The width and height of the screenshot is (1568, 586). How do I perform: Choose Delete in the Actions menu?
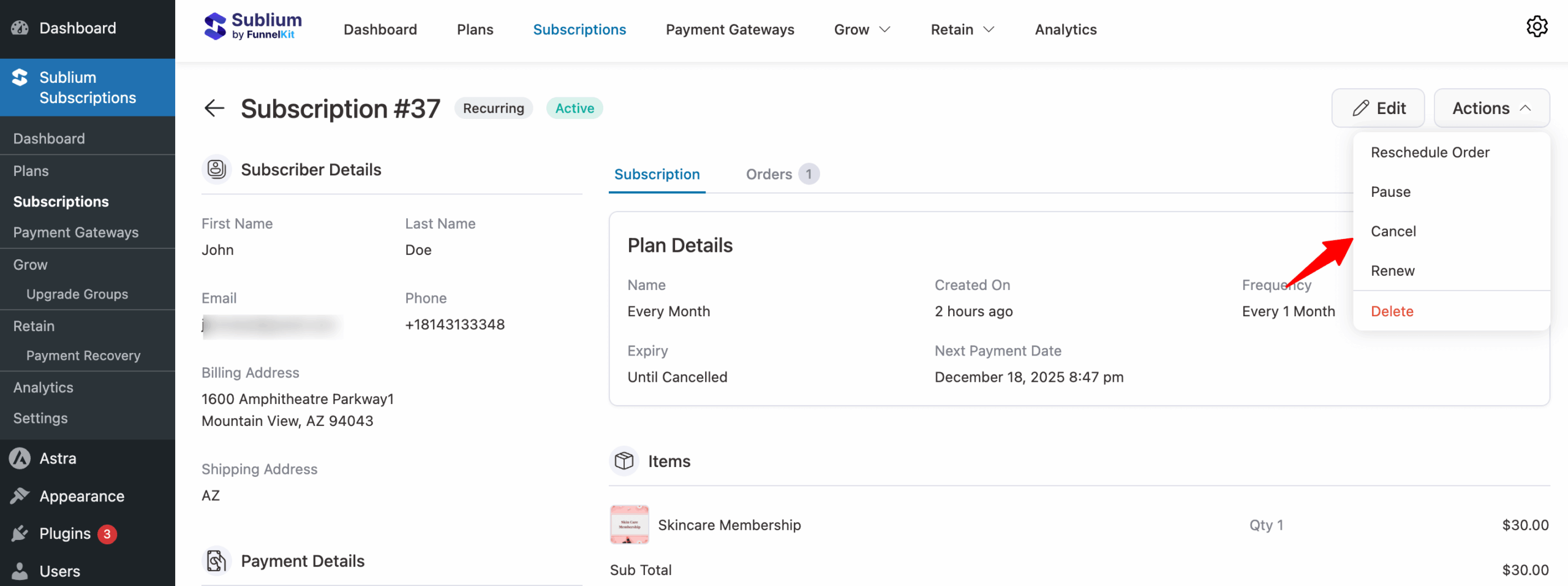coord(1392,311)
